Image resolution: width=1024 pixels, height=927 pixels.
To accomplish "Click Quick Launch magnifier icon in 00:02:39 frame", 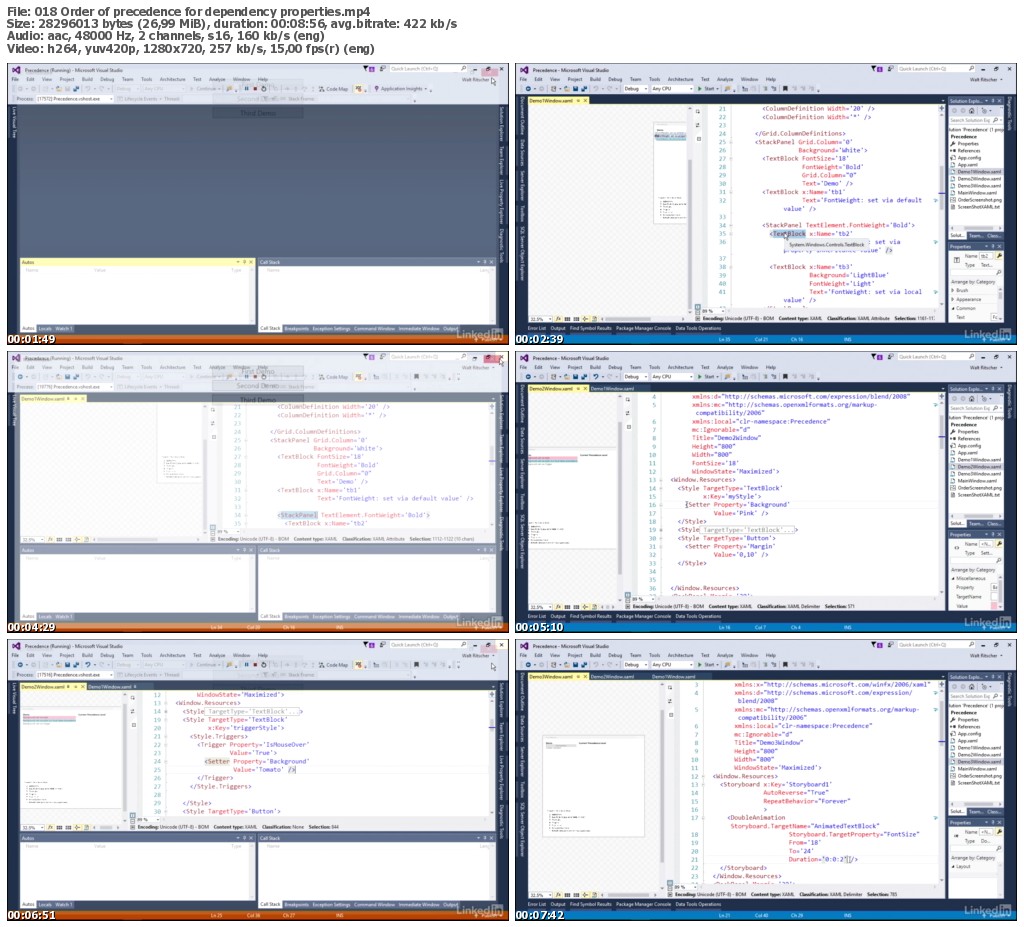I will [971, 69].
